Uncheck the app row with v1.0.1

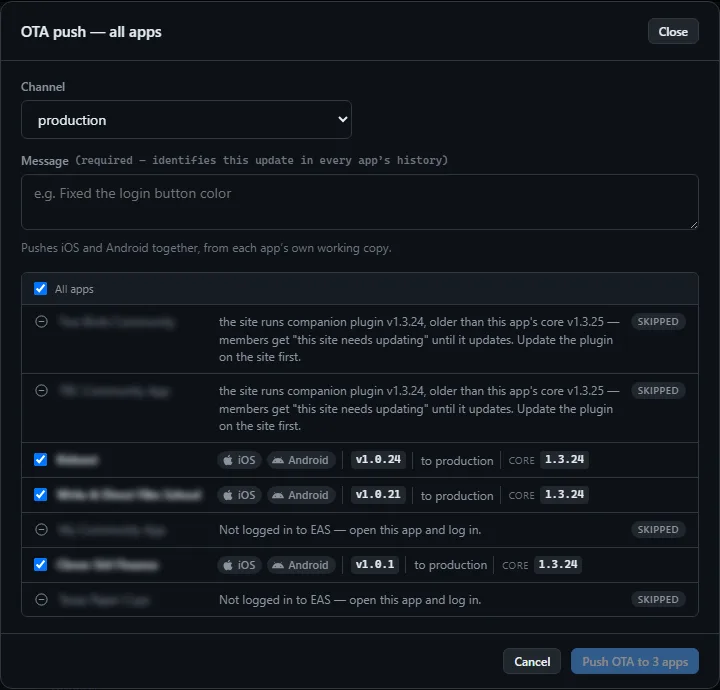40,564
